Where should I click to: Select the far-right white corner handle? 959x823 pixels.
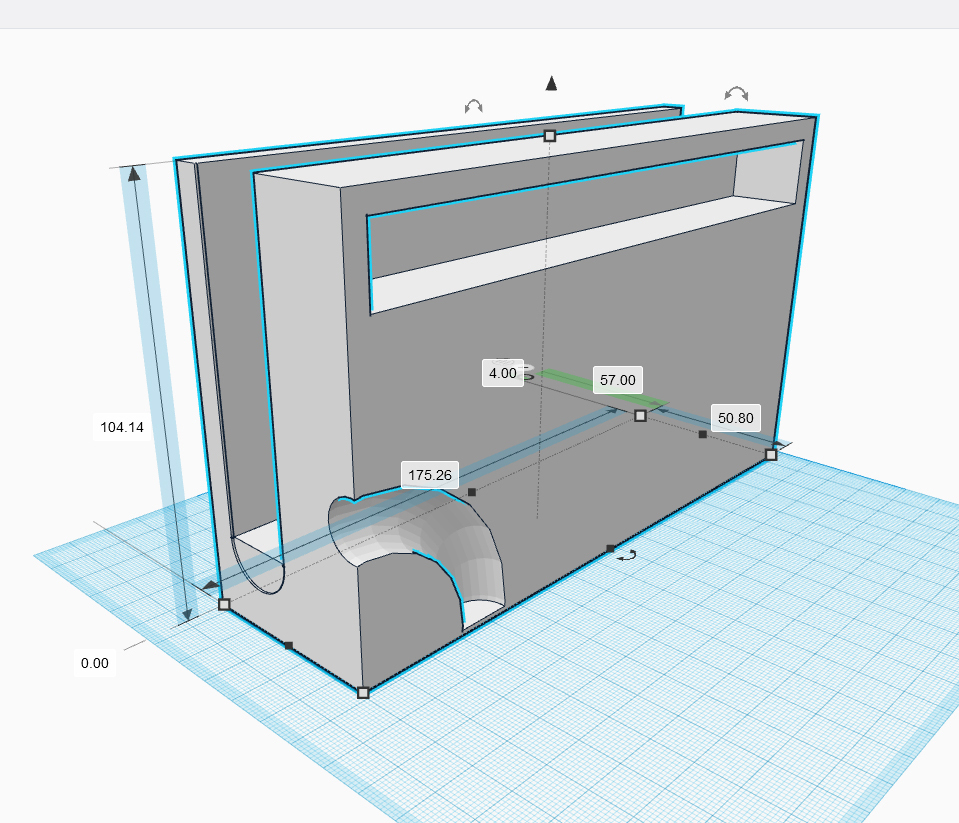click(x=771, y=454)
